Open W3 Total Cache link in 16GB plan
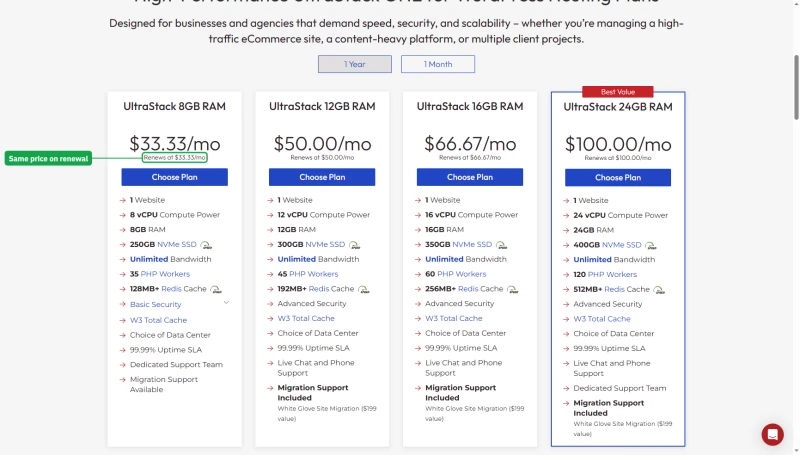This screenshot has width=800, height=455. [x=454, y=318]
